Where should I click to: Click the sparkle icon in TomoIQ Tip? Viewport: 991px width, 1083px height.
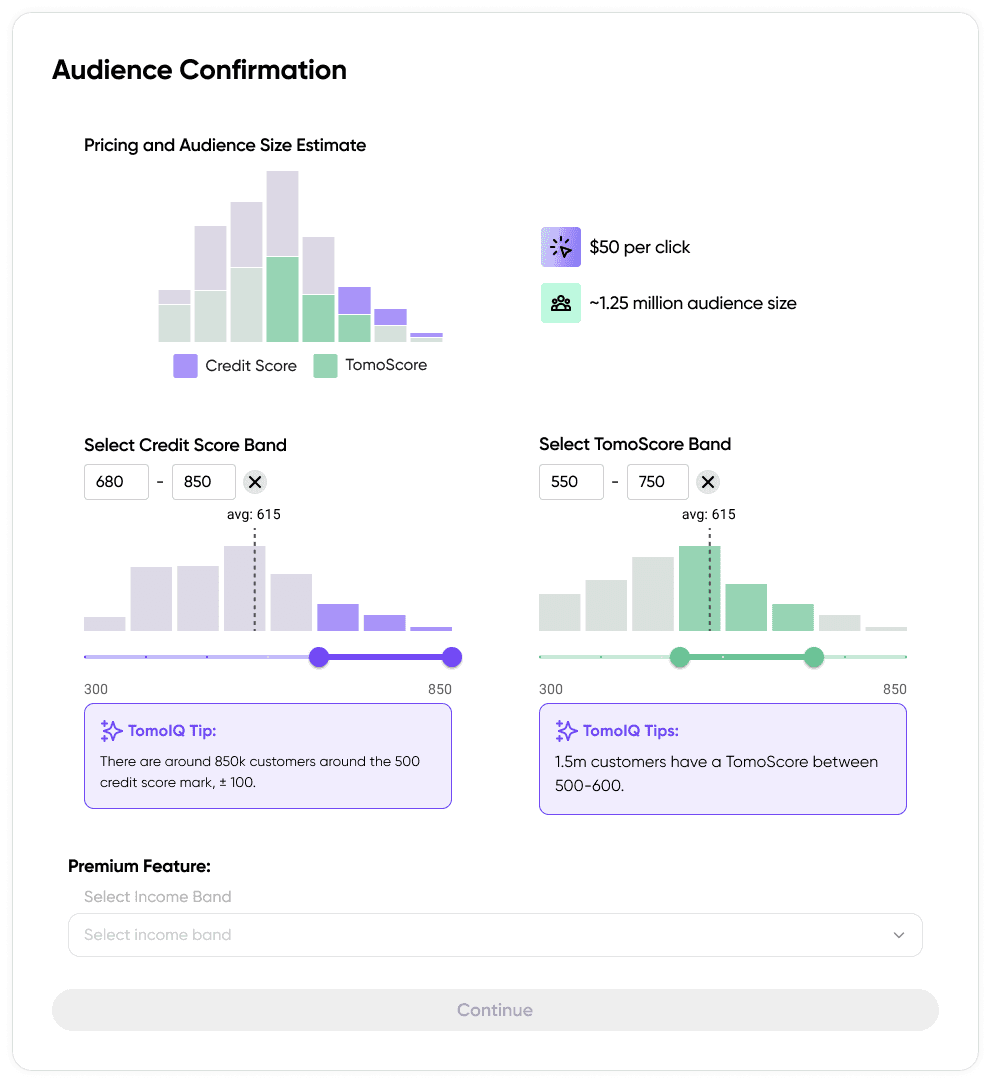[111, 731]
